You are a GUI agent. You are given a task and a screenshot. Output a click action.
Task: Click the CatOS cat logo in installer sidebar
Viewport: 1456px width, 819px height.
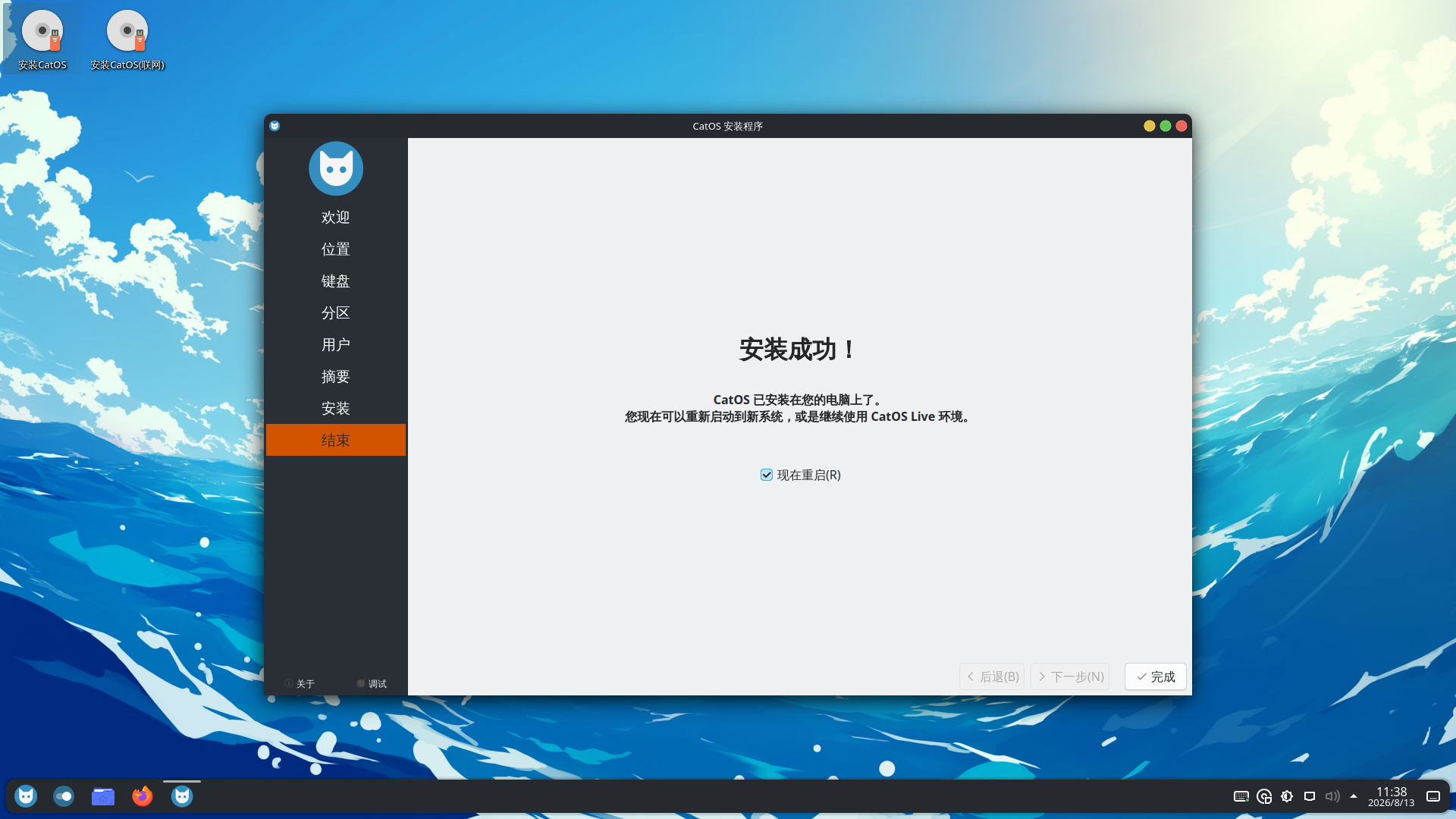(336, 168)
